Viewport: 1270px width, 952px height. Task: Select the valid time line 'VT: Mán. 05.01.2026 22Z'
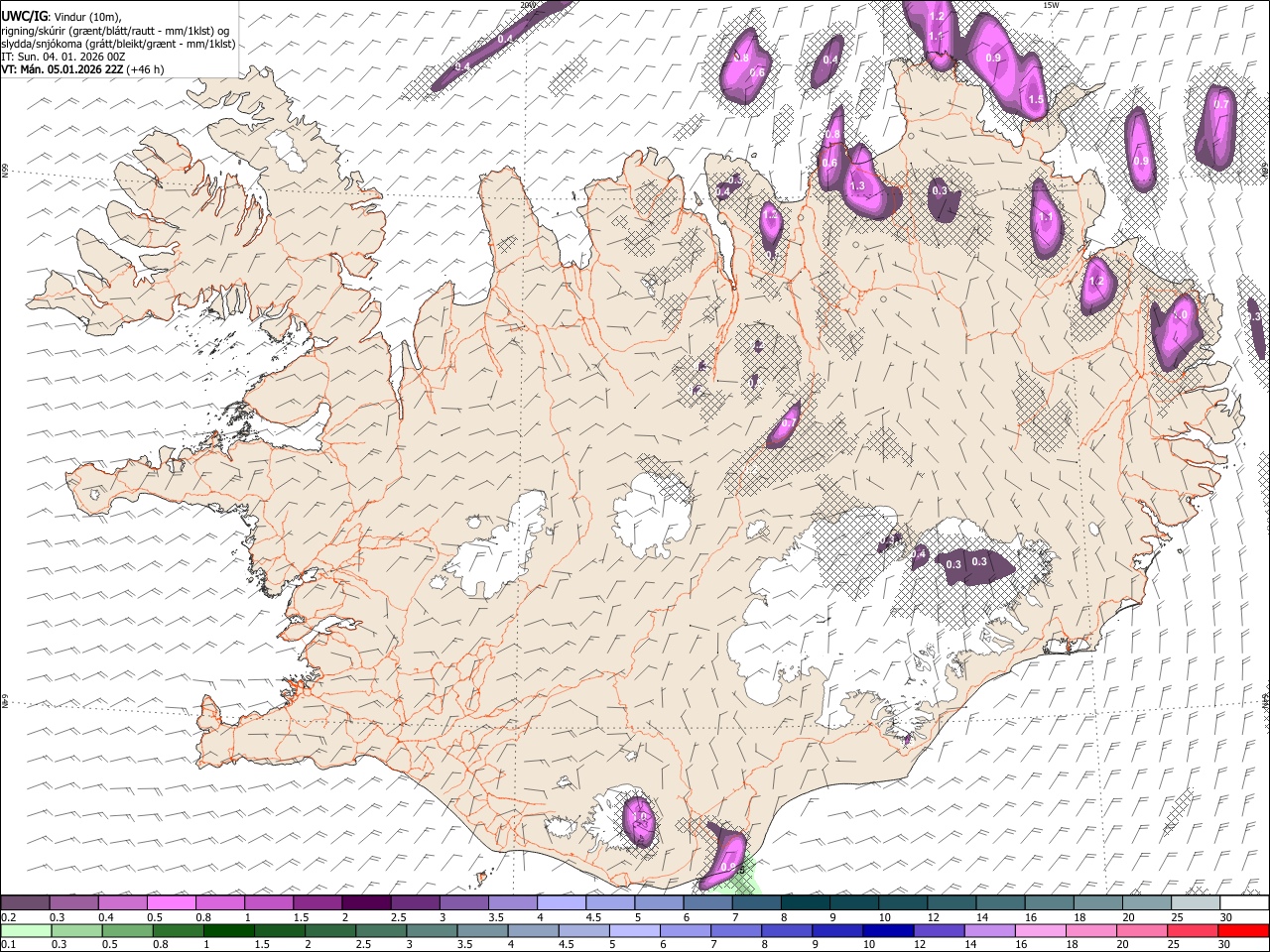62,69
